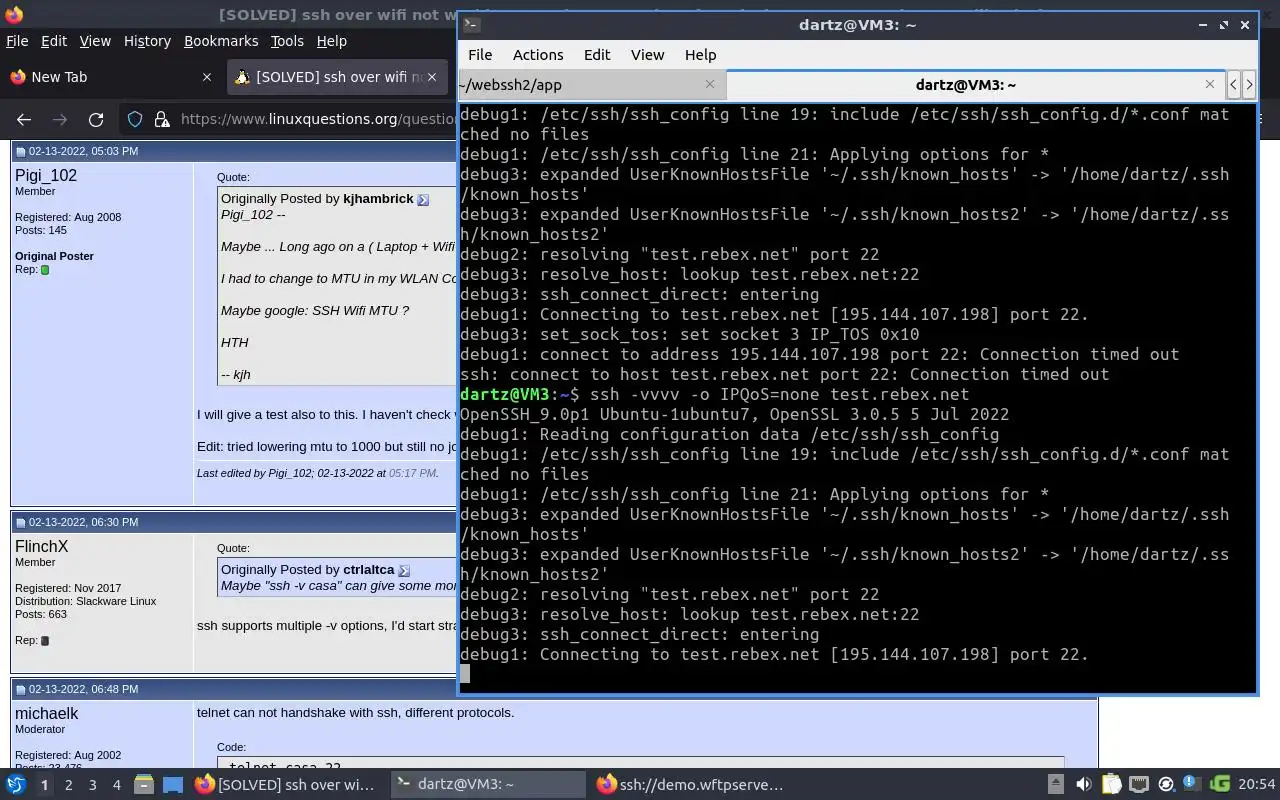Open FlinchX user profile link
This screenshot has width=1280, height=800.
coord(41,546)
